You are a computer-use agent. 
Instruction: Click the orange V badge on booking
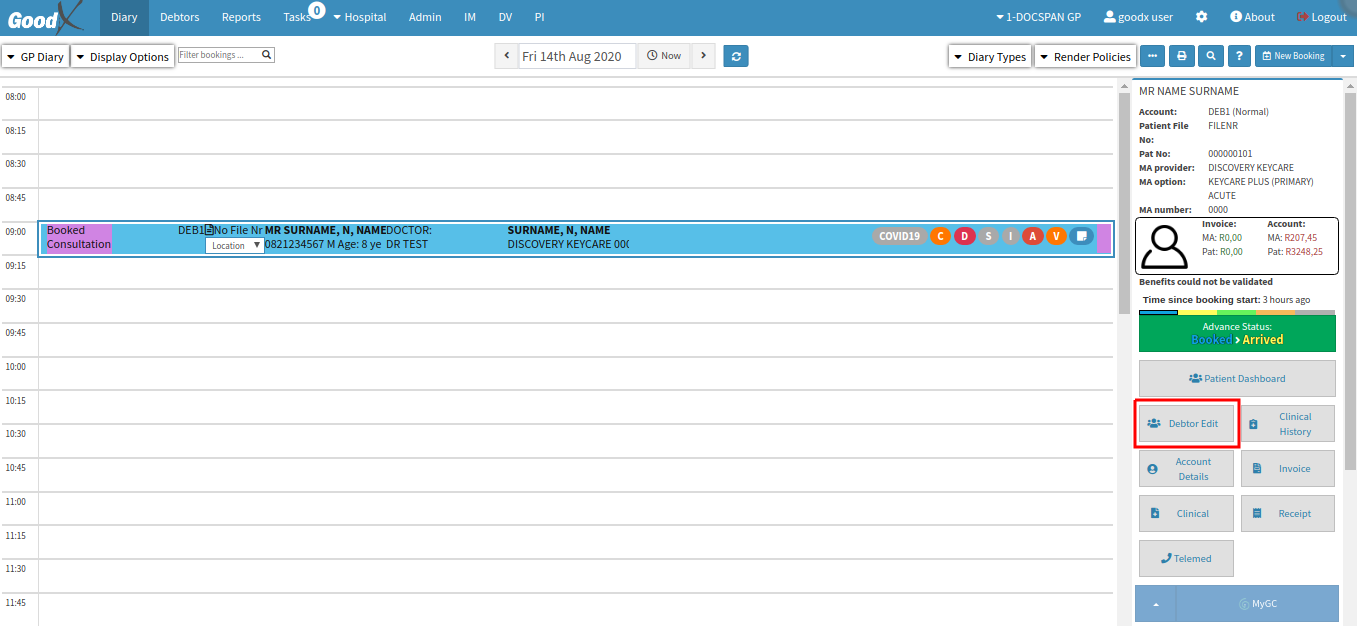[1056, 236]
